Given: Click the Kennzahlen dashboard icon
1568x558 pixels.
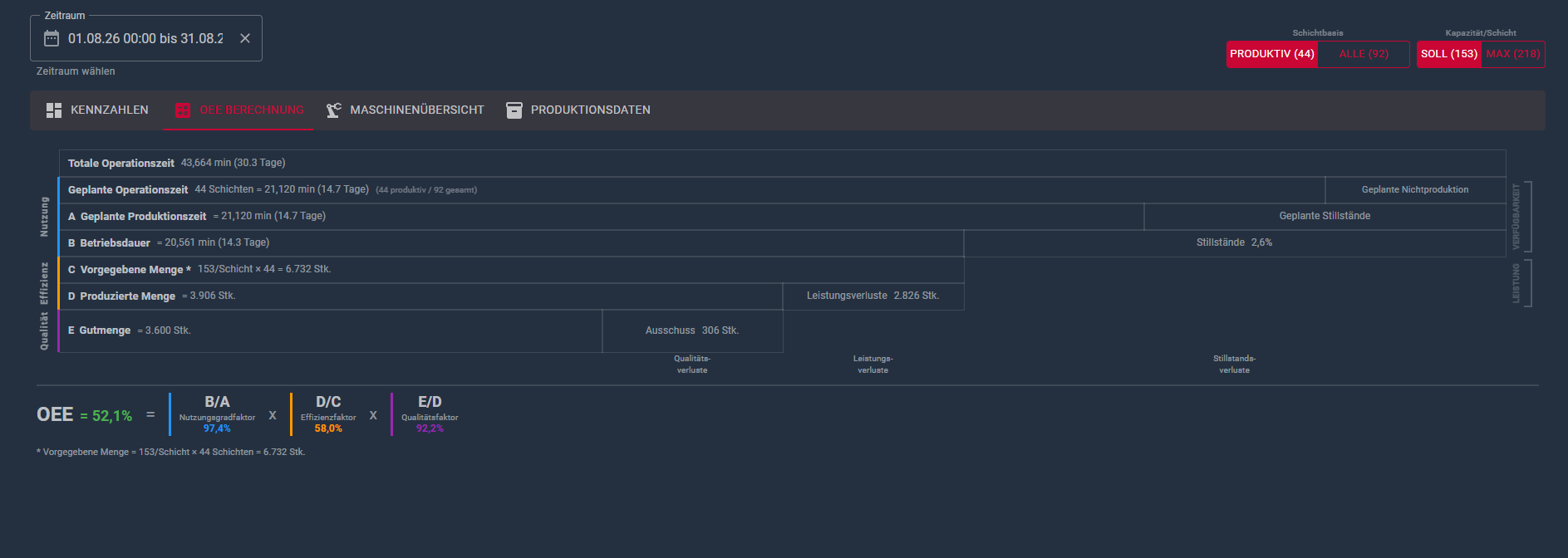Looking at the screenshot, I should pos(54,110).
